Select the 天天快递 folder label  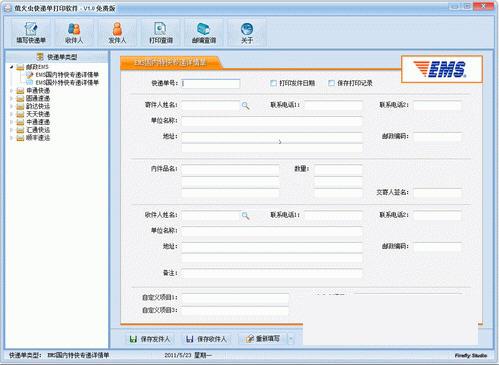point(38,114)
